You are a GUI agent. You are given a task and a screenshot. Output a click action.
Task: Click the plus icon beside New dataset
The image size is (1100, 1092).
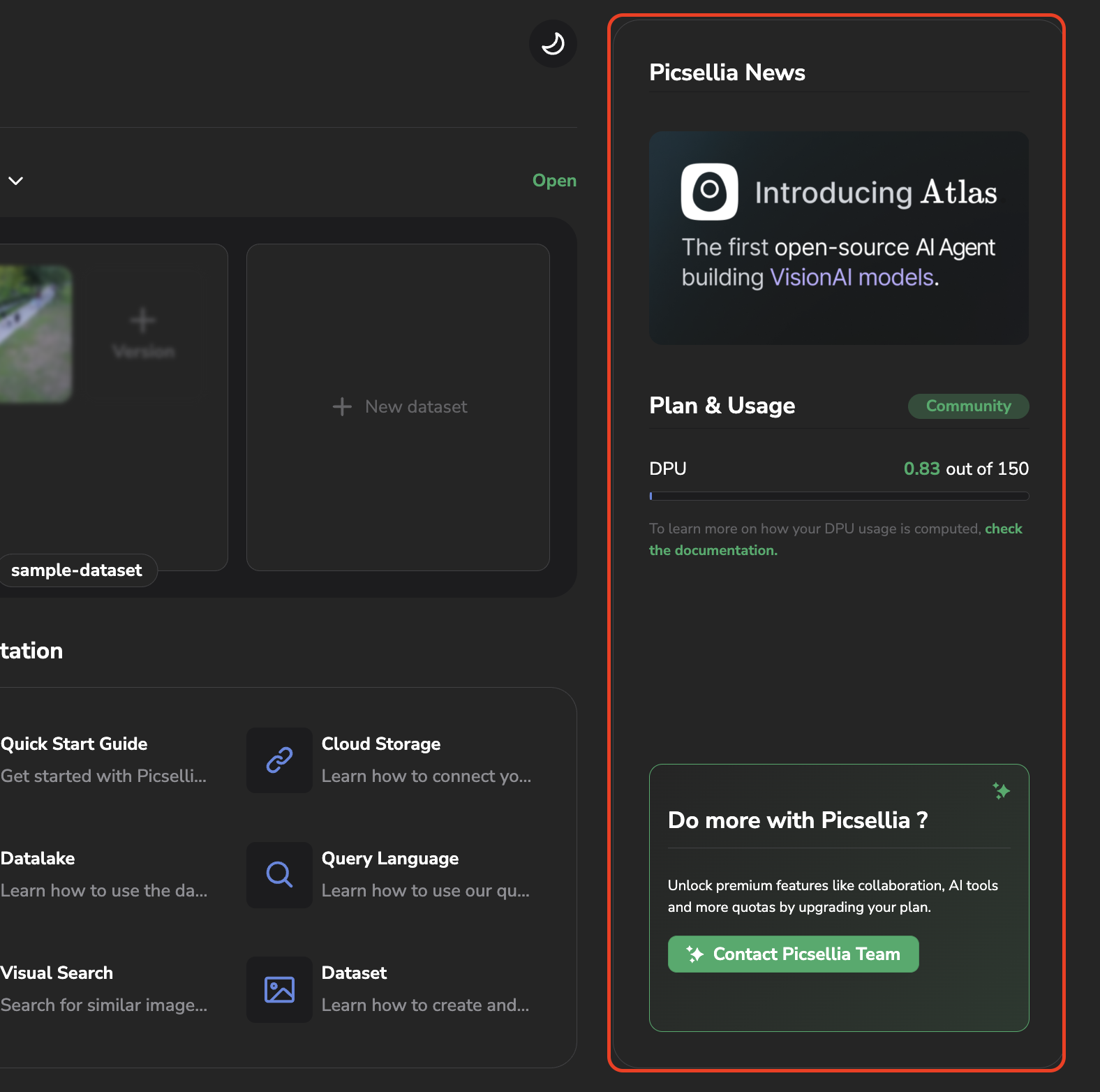tap(342, 407)
